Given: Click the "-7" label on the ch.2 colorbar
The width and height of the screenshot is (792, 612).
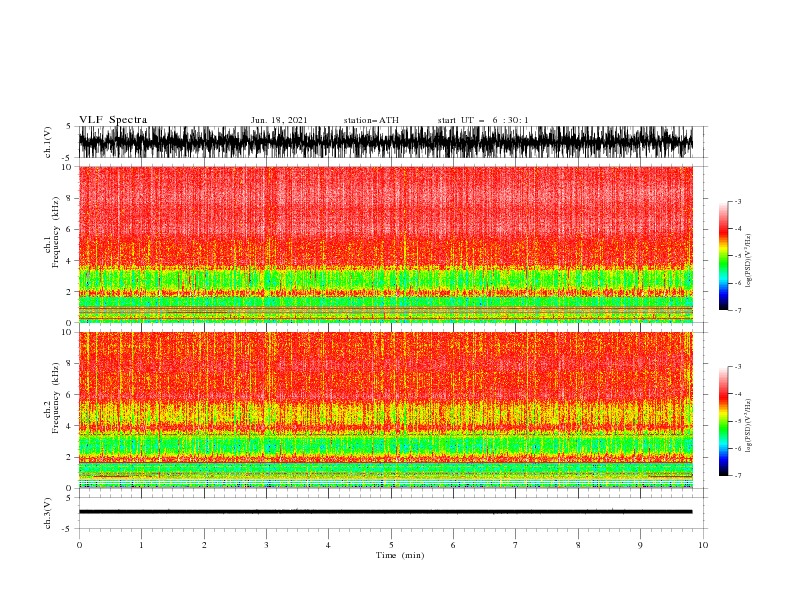Looking at the screenshot, I should (x=738, y=476).
